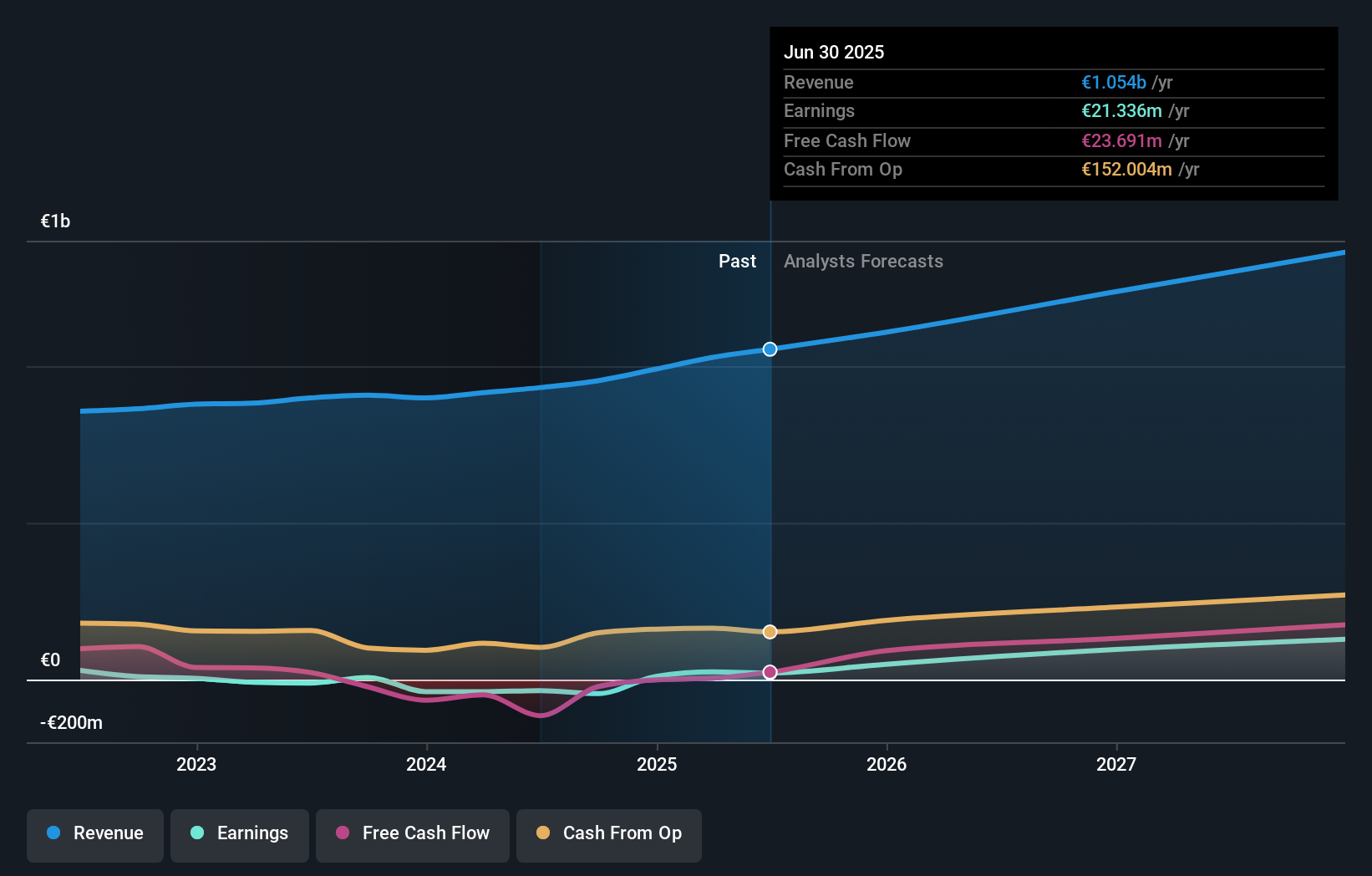
Task: Toggle the Revenue series legend dot
Action: coord(52,833)
